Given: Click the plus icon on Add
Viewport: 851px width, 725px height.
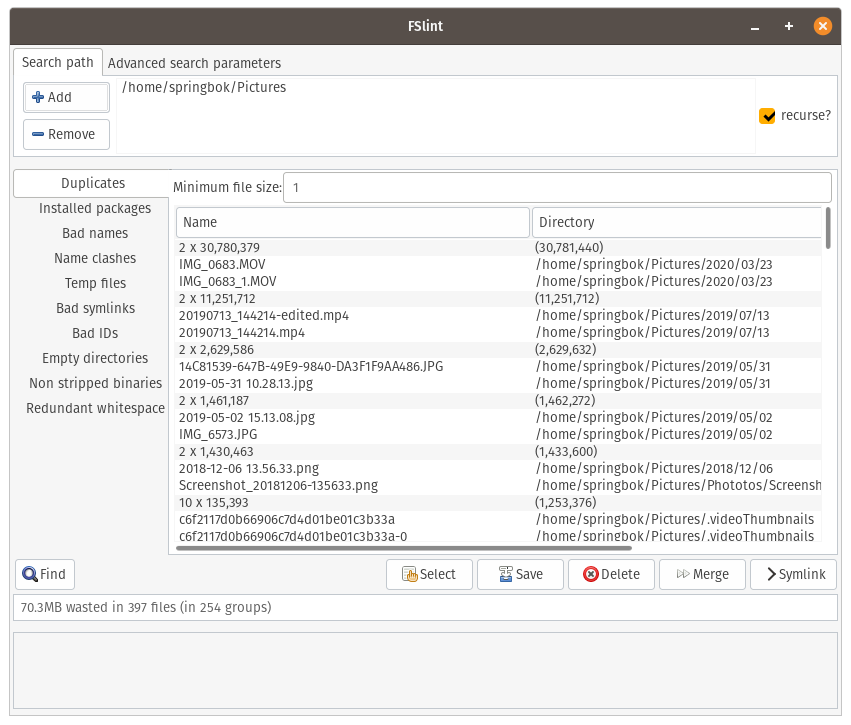Looking at the screenshot, I should (38, 97).
